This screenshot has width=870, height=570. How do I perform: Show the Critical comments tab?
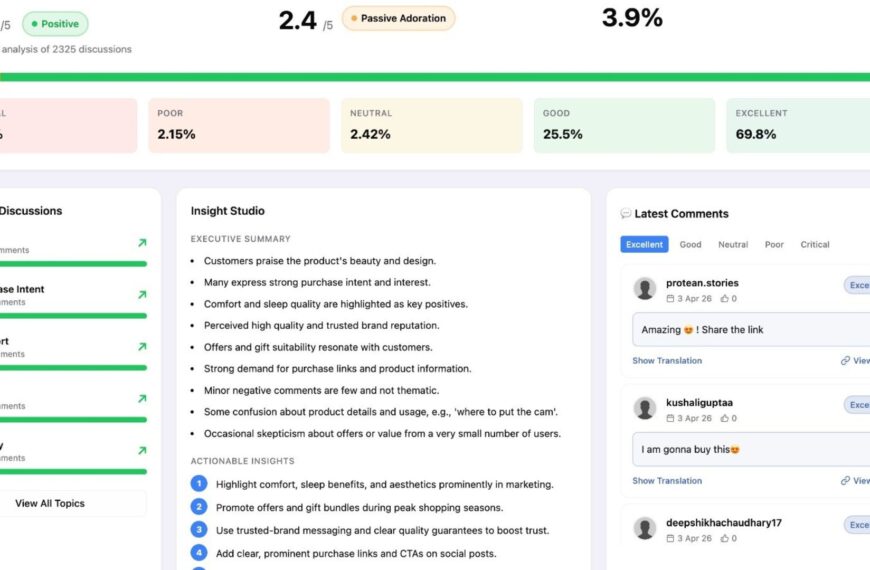click(815, 245)
